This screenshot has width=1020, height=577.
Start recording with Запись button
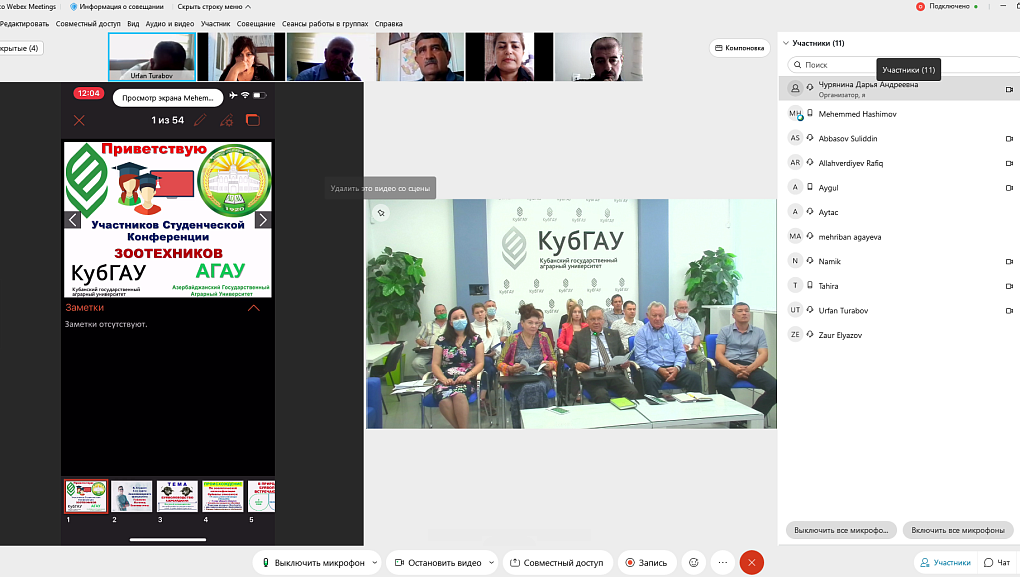(x=647, y=563)
